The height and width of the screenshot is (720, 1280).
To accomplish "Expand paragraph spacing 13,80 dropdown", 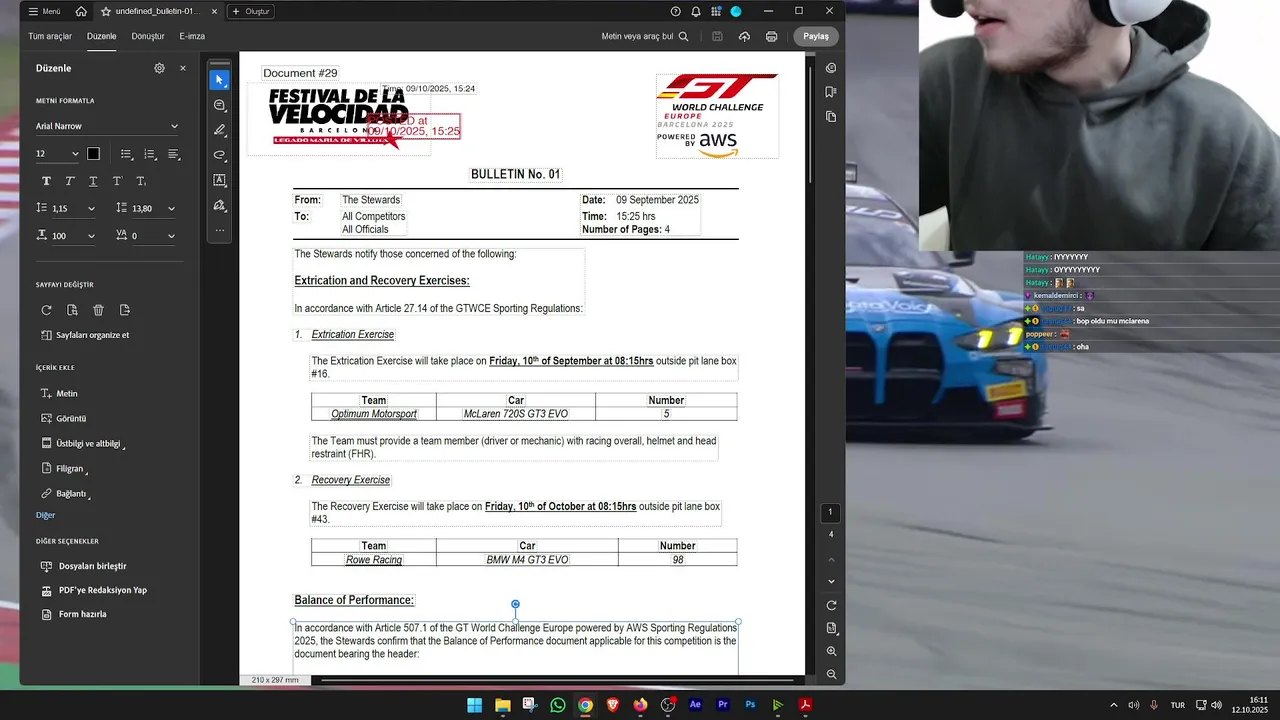I will [171, 209].
